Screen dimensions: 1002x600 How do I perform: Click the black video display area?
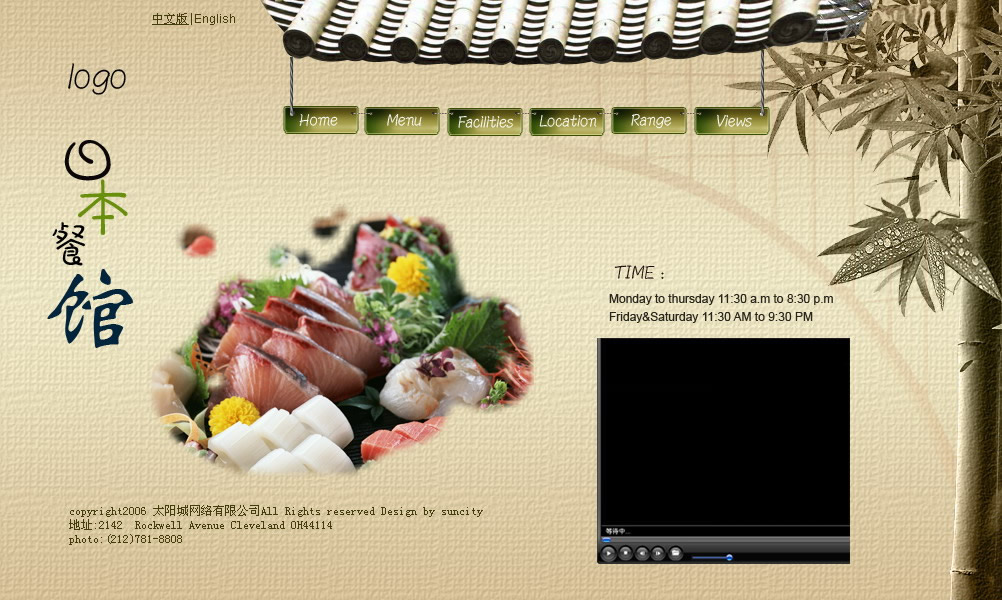tap(724, 431)
